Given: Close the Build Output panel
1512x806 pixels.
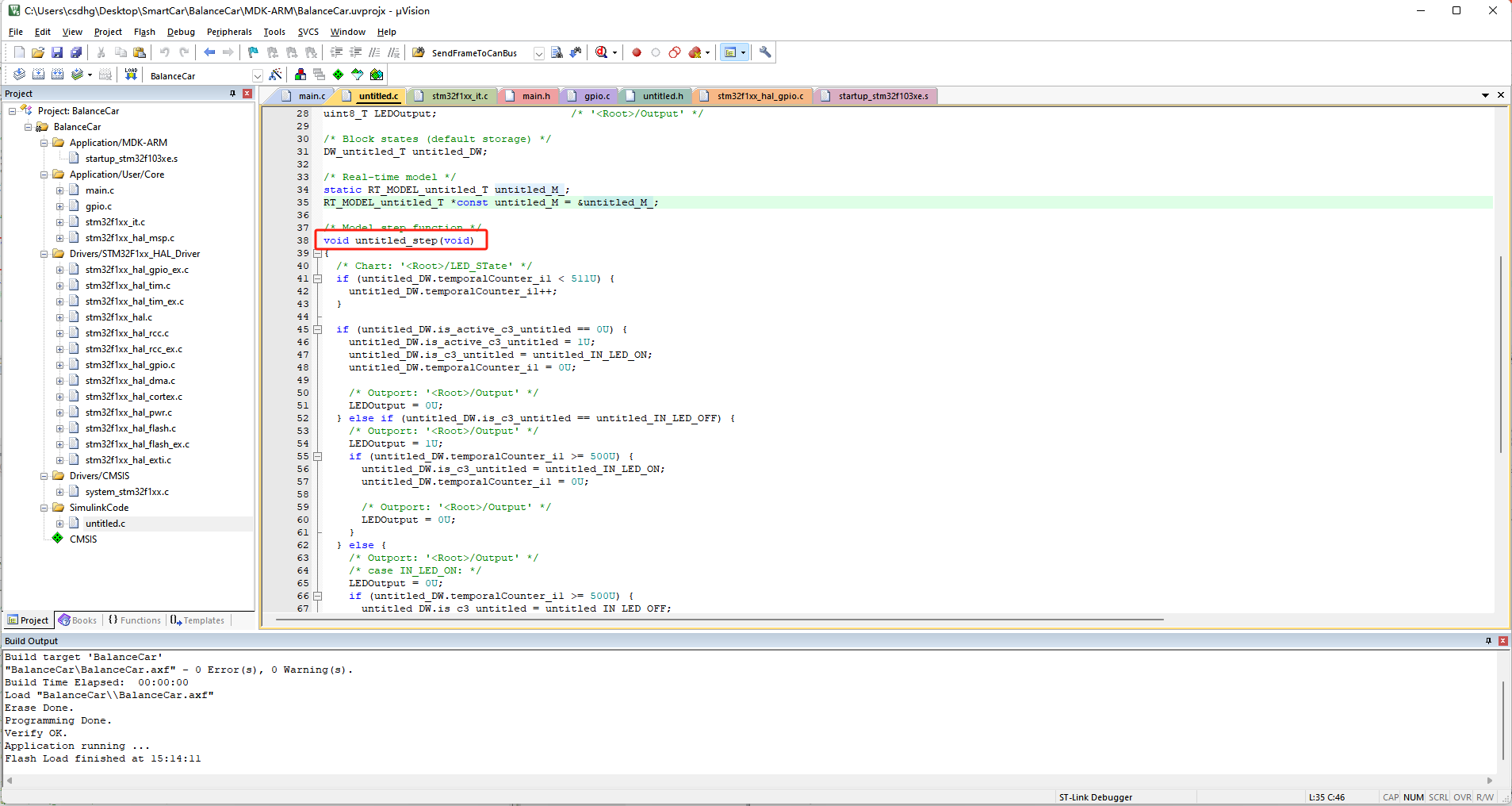Looking at the screenshot, I should click(x=1503, y=641).
